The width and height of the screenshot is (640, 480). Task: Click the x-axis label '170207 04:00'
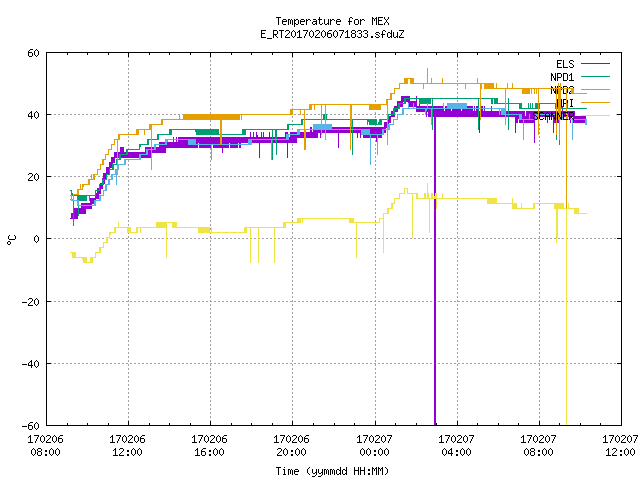click(456, 445)
